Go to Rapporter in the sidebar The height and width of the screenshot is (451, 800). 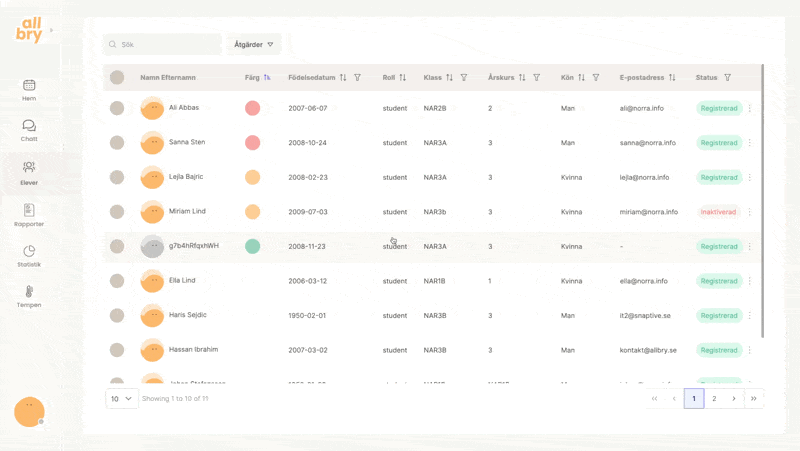coord(29,215)
